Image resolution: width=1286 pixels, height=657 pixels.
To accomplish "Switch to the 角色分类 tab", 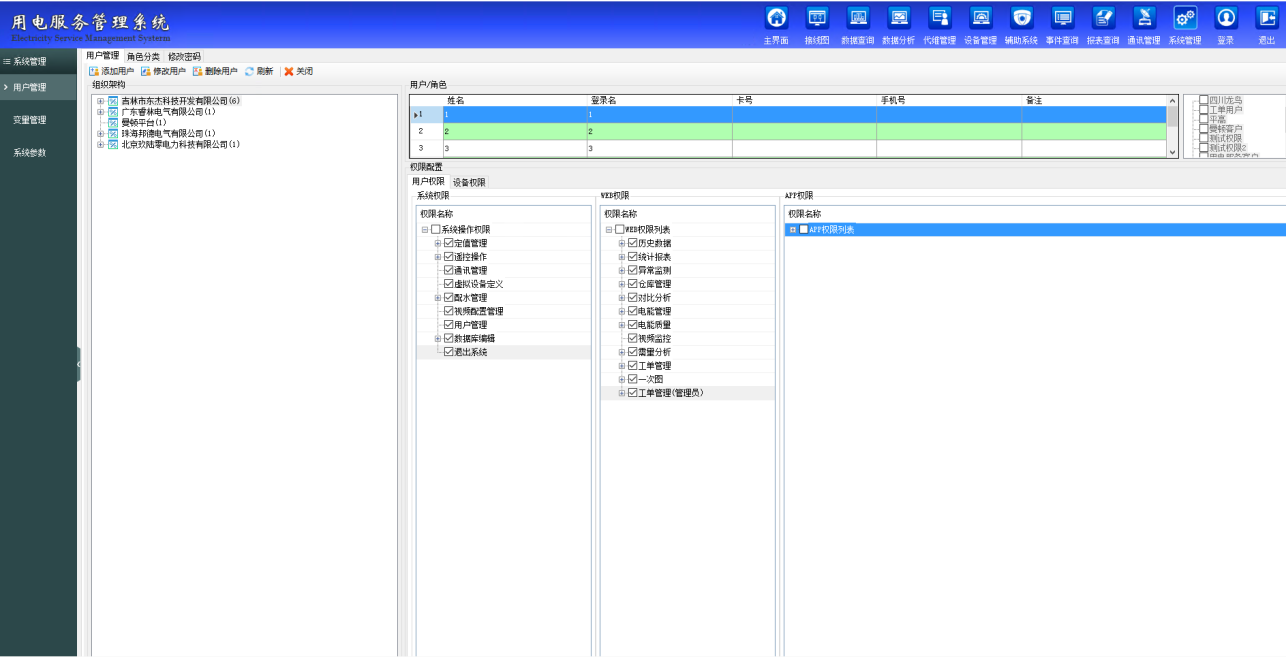I will point(143,56).
